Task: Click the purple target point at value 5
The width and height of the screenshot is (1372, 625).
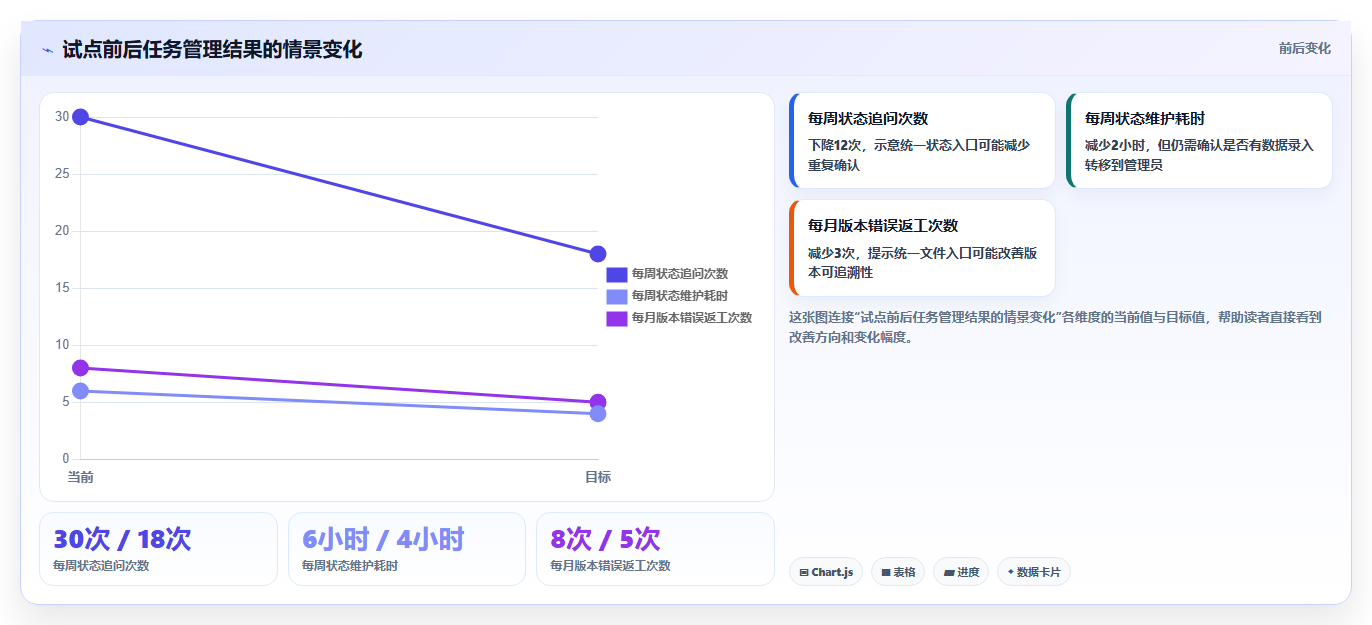Action: pos(598,401)
